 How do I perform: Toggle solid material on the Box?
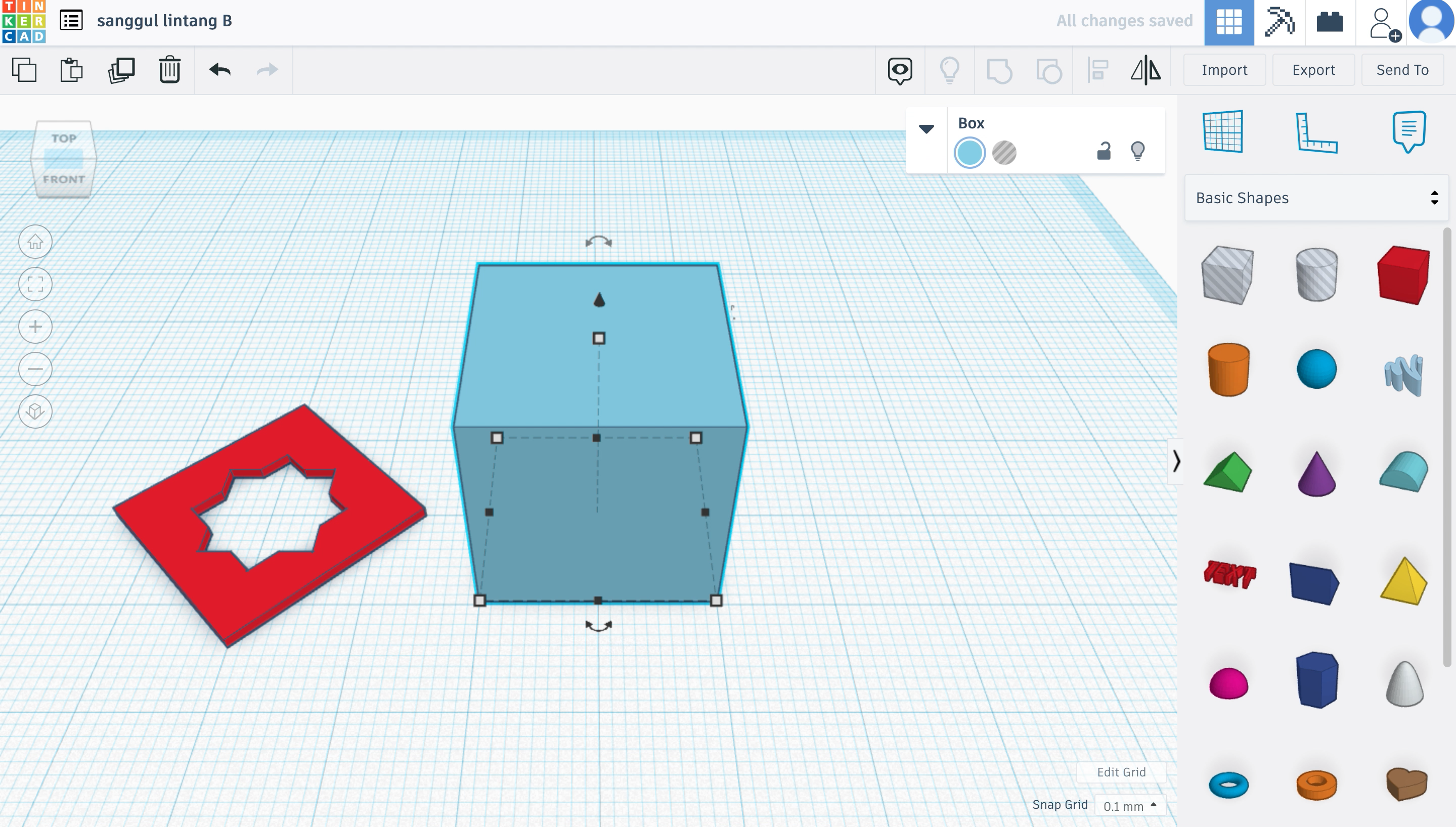(970, 152)
